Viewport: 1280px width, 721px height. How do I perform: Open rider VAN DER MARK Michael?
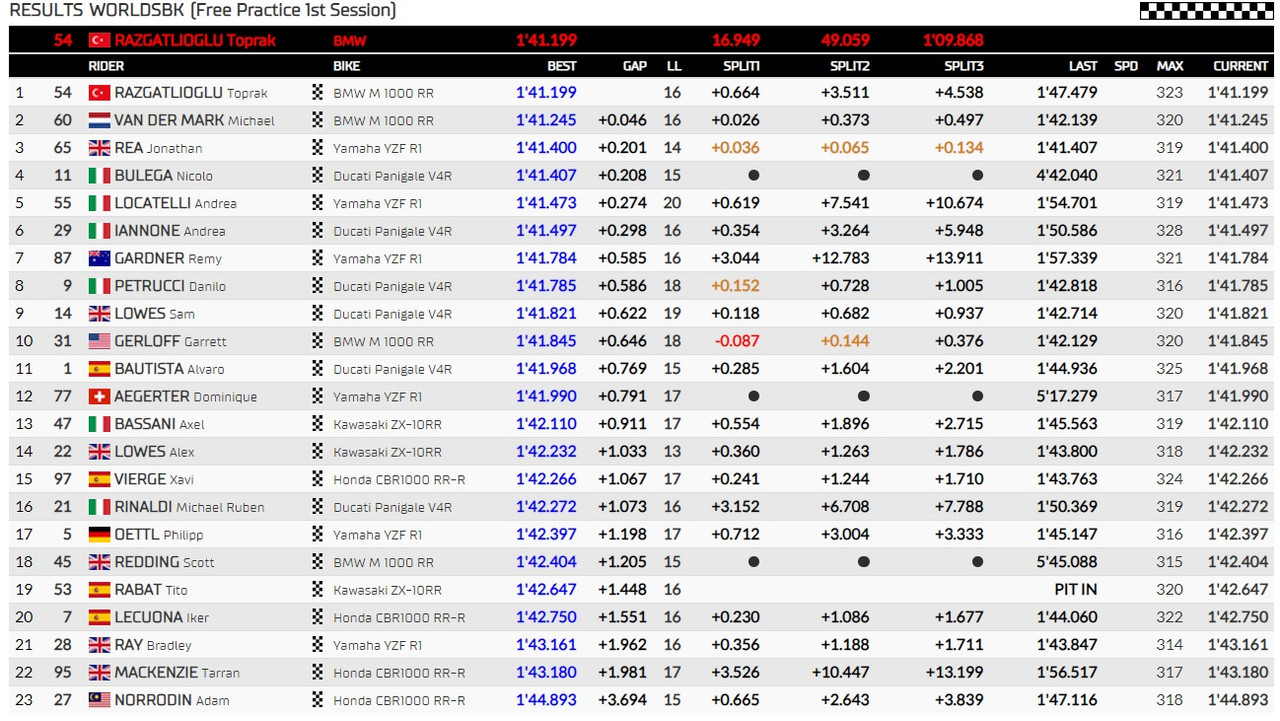coord(194,120)
